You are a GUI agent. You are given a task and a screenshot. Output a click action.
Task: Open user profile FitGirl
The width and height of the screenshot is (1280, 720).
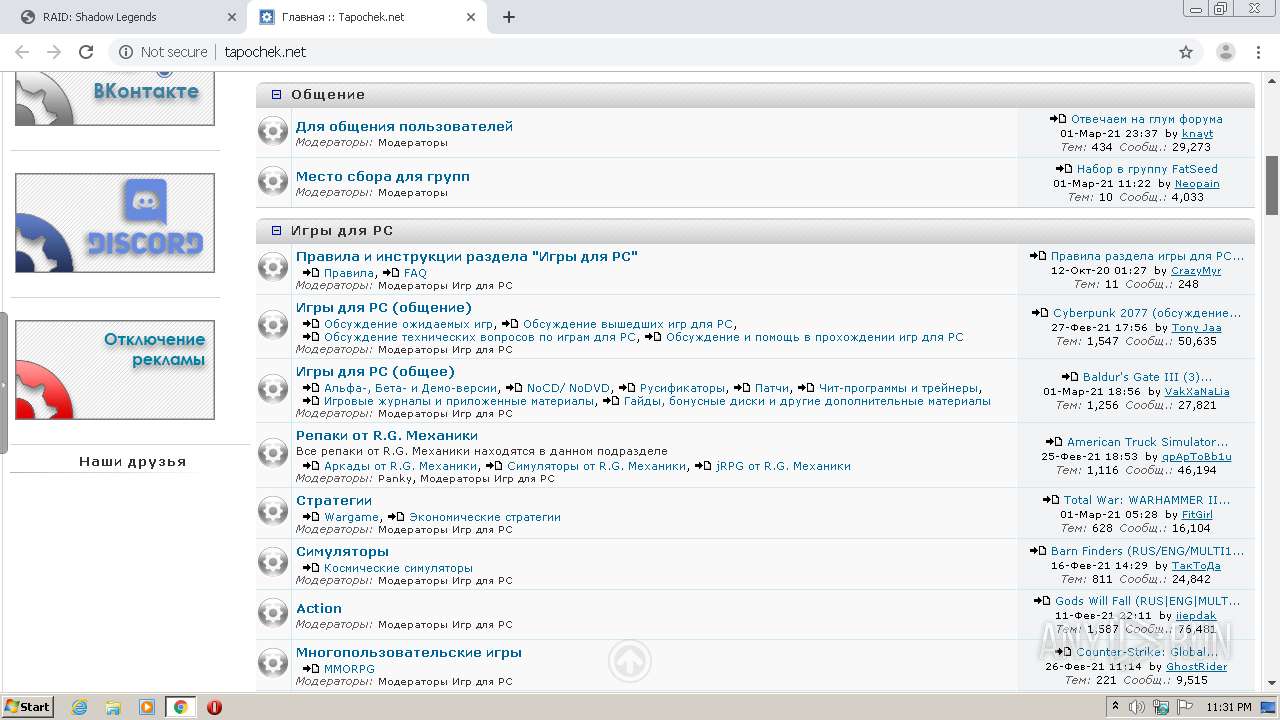click(1197, 515)
